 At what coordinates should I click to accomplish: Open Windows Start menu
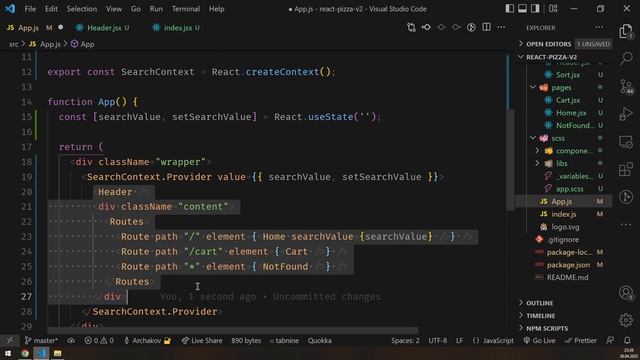click(x=8, y=353)
